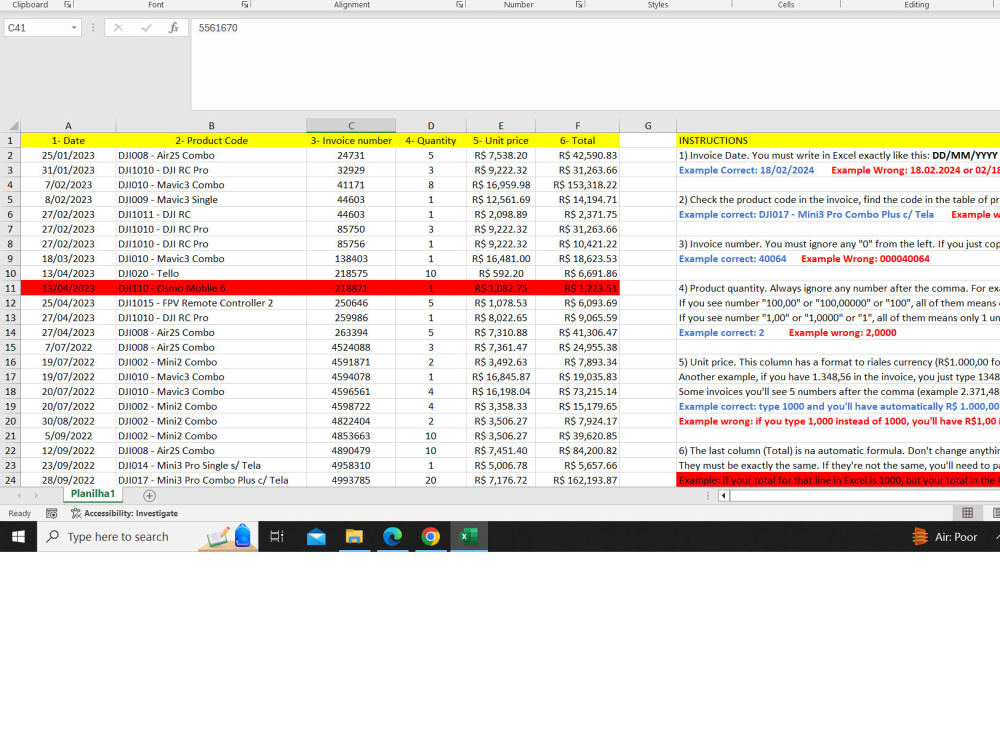Select column C header
Image resolution: width=1000 pixels, height=750 pixels.
click(x=351, y=126)
